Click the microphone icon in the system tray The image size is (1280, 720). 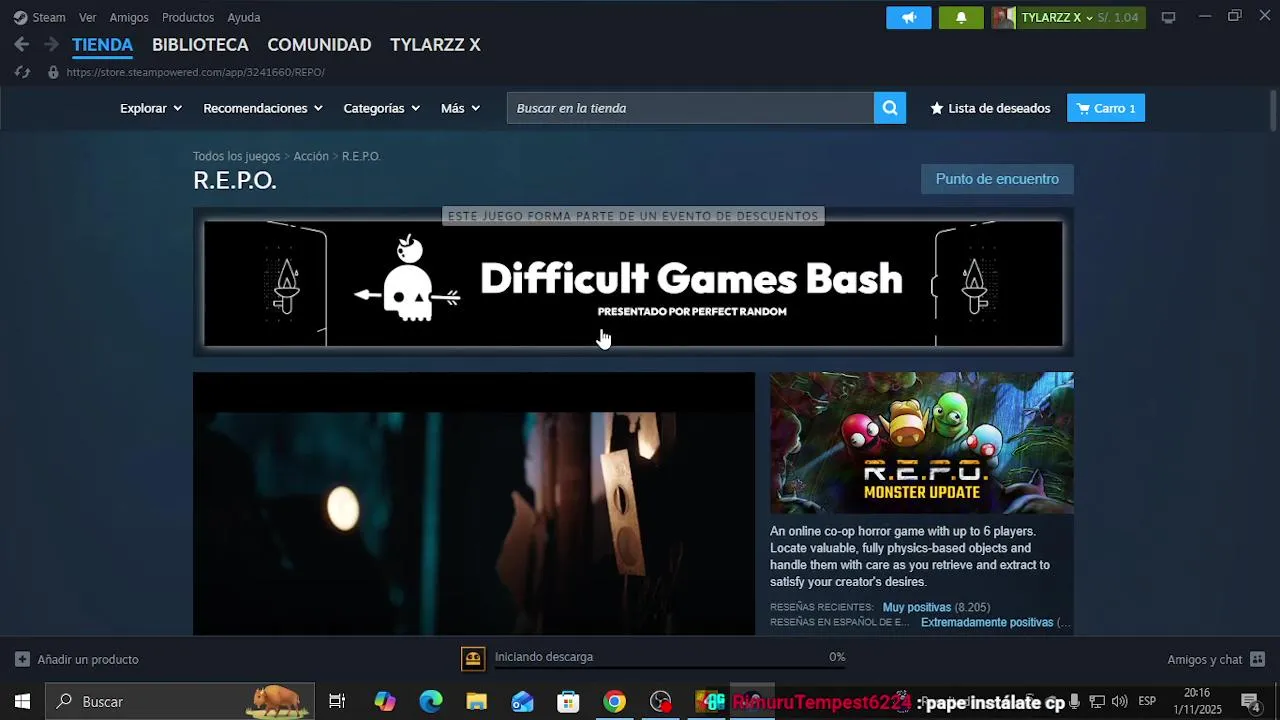[1075, 701]
